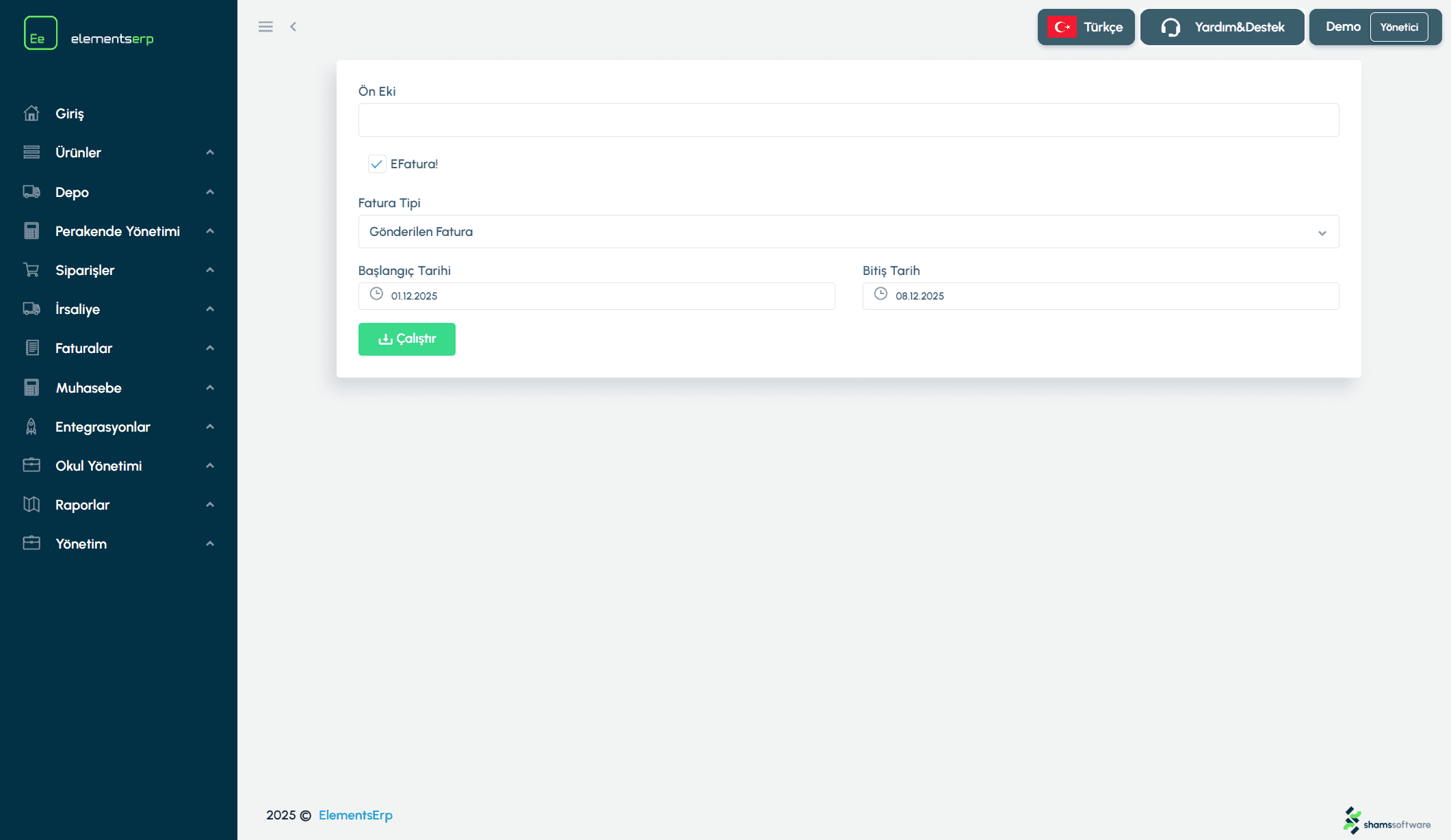Screen dimensions: 1451x840
Task: Expand the Yönetim section chevron
Action: 210,544
